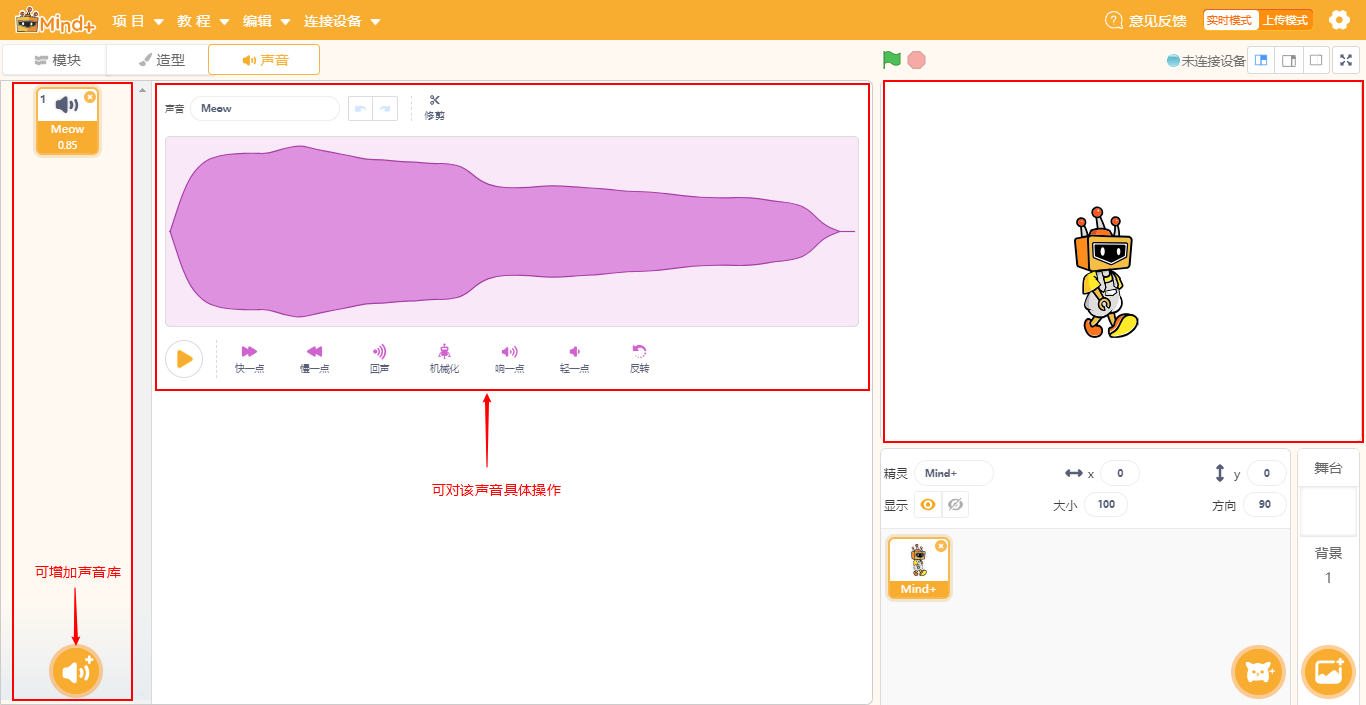Switch to the 模块 tab

[56, 60]
